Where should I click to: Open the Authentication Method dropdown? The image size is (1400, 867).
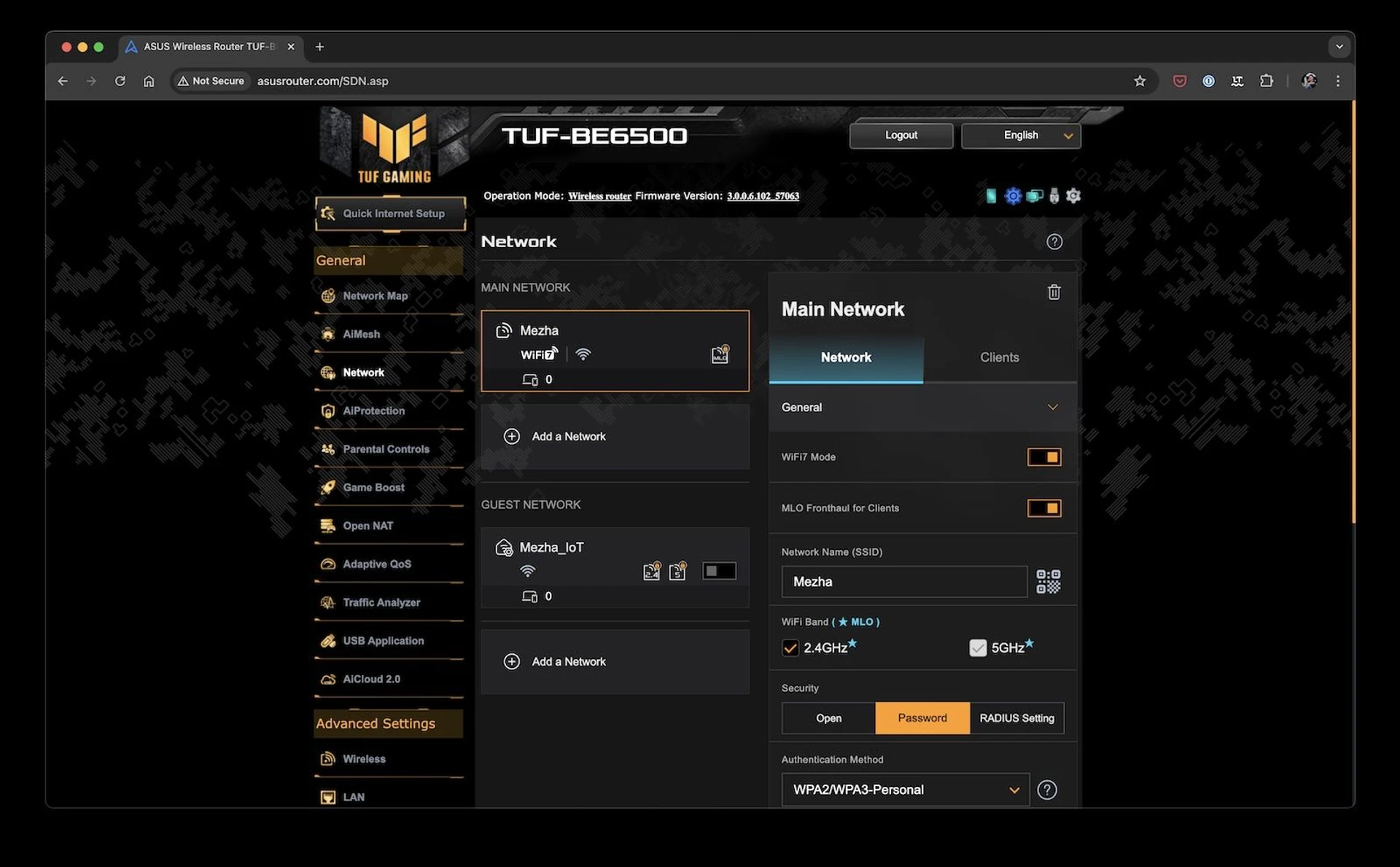[x=905, y=790]
